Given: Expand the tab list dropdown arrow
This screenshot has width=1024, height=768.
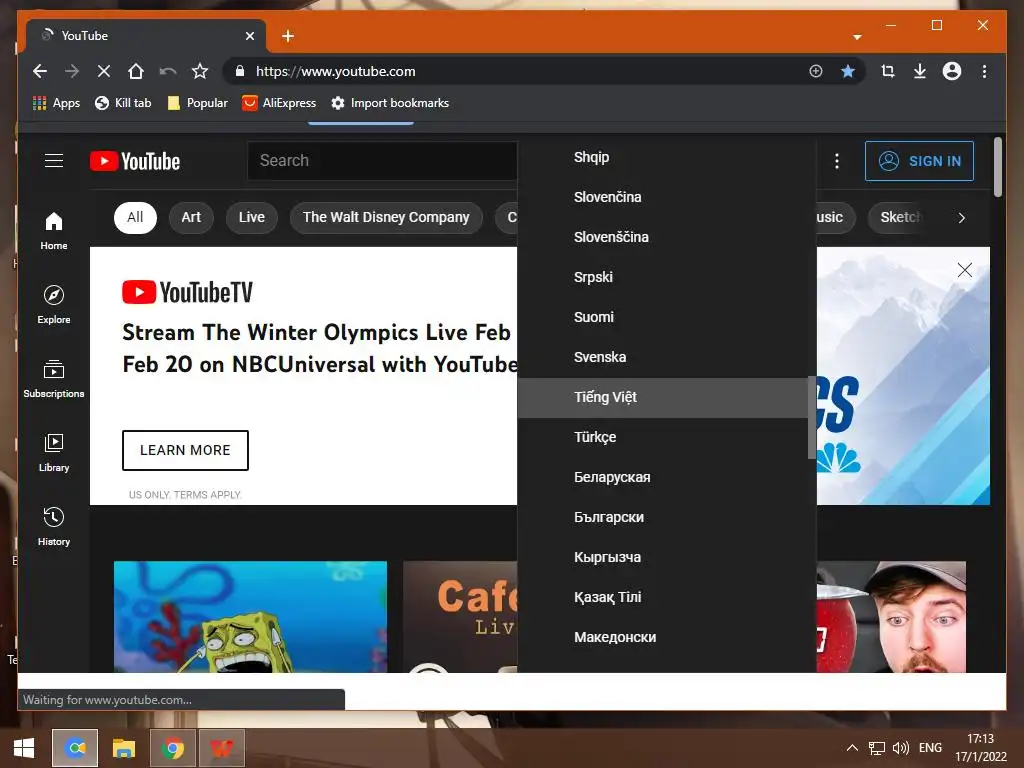Looking at the screenshot, I should (x=857, y=37).
